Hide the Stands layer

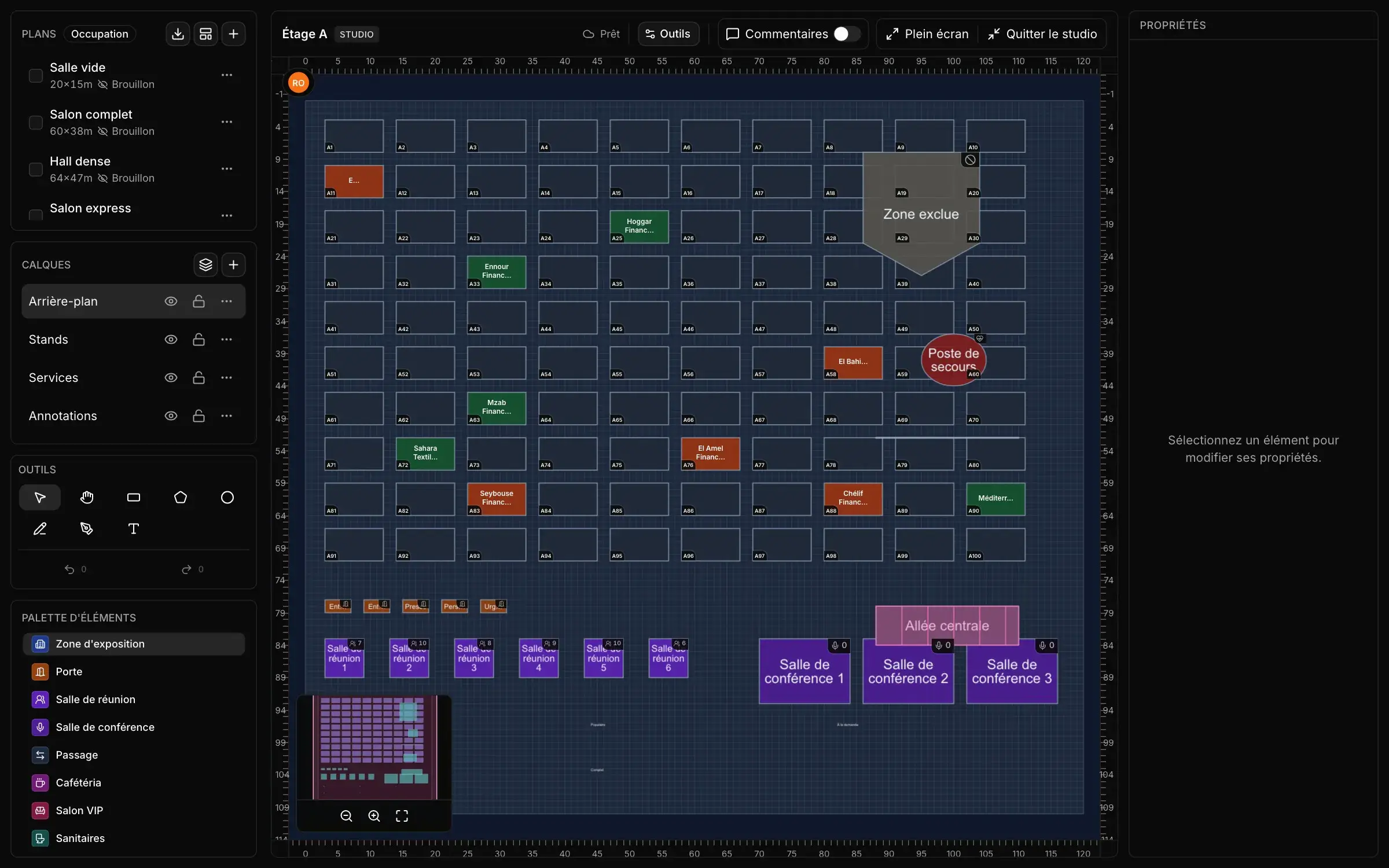tap(171, 340)
